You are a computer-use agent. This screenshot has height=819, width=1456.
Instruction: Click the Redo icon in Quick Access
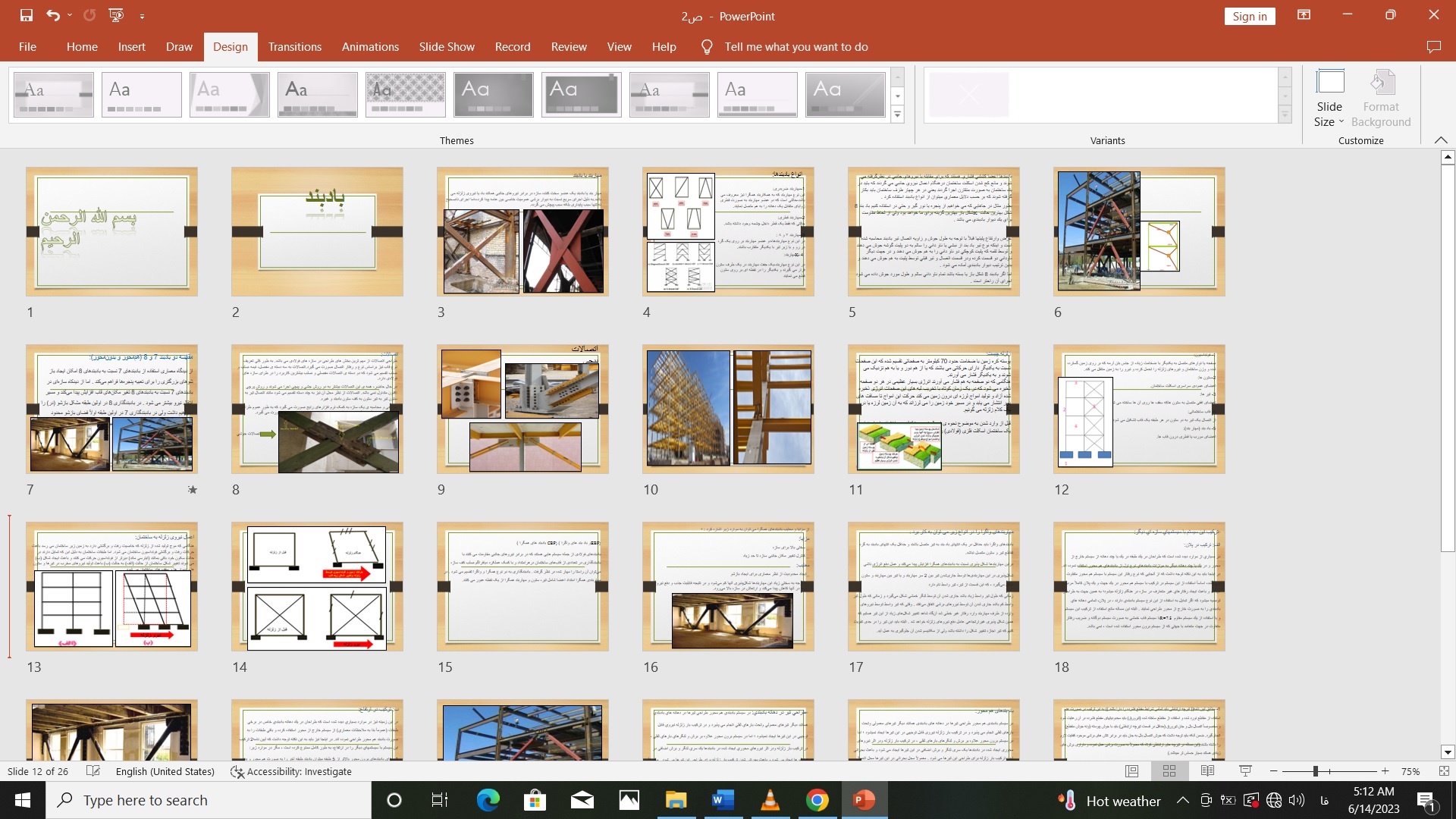tap(89, 14)
